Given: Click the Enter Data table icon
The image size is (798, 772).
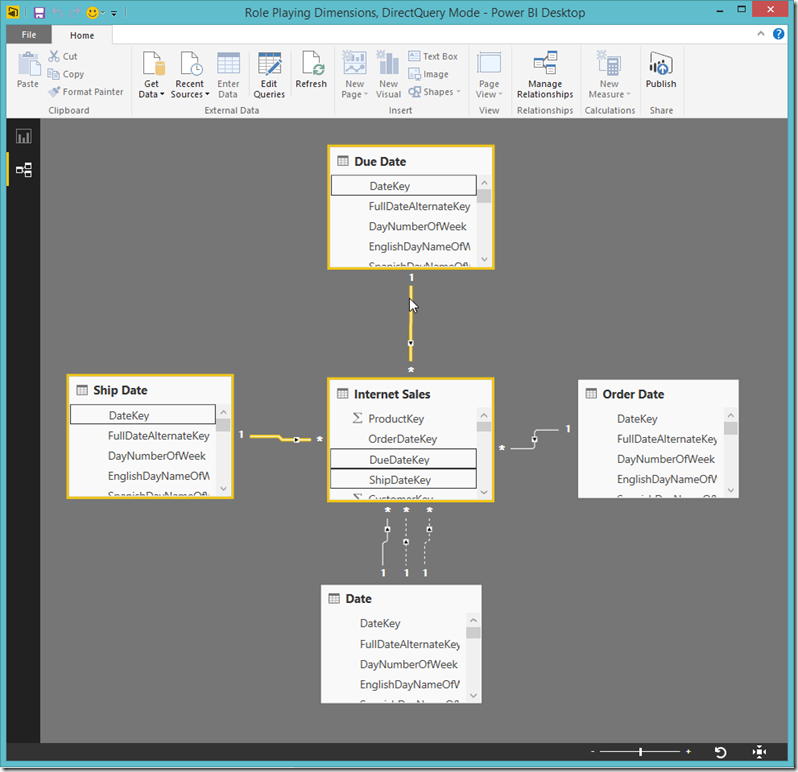Looking at the screenshot, I should tap(229, 64).
